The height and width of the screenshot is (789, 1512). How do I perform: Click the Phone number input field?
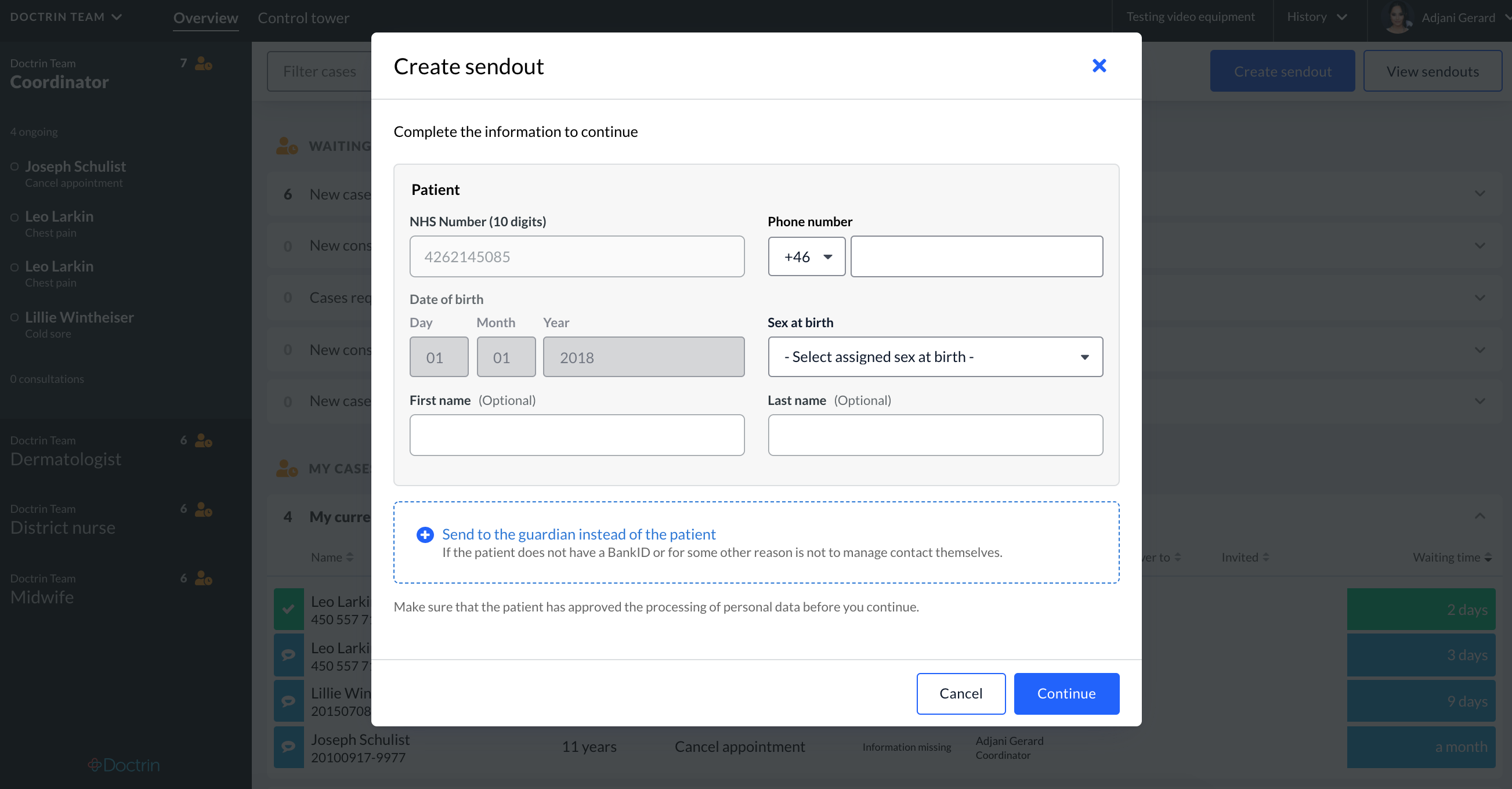[x=976, y=256]
